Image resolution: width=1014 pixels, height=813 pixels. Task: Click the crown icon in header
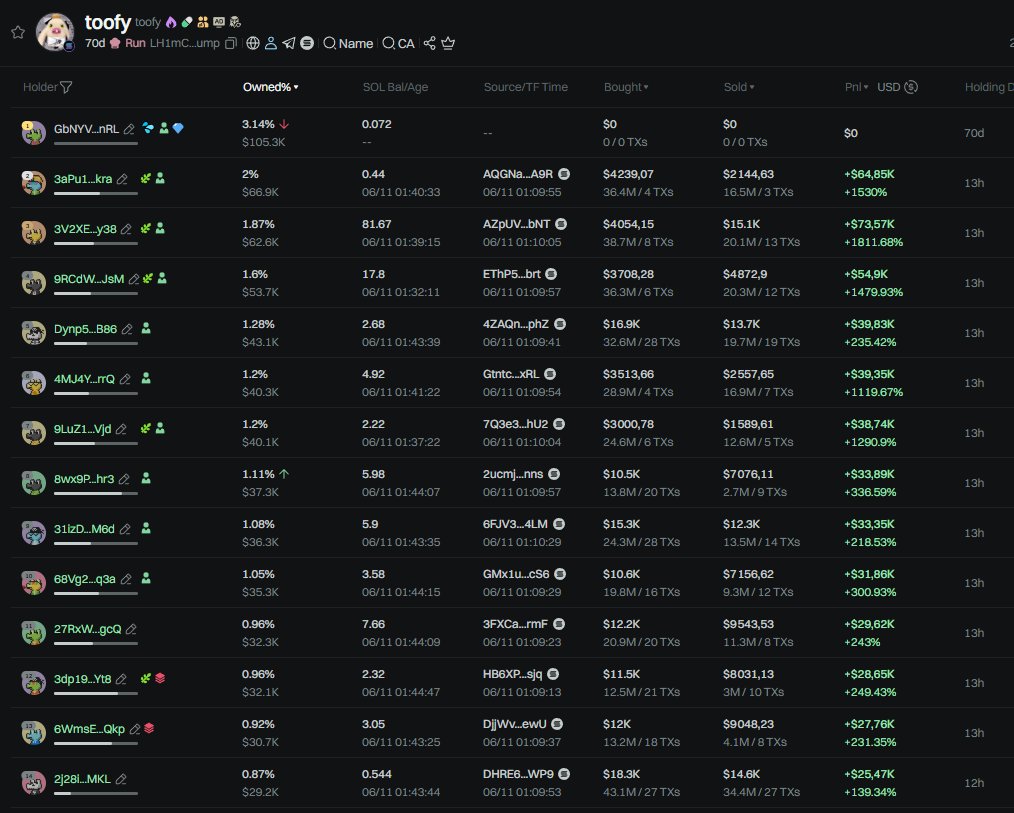[x=448, y=43]
